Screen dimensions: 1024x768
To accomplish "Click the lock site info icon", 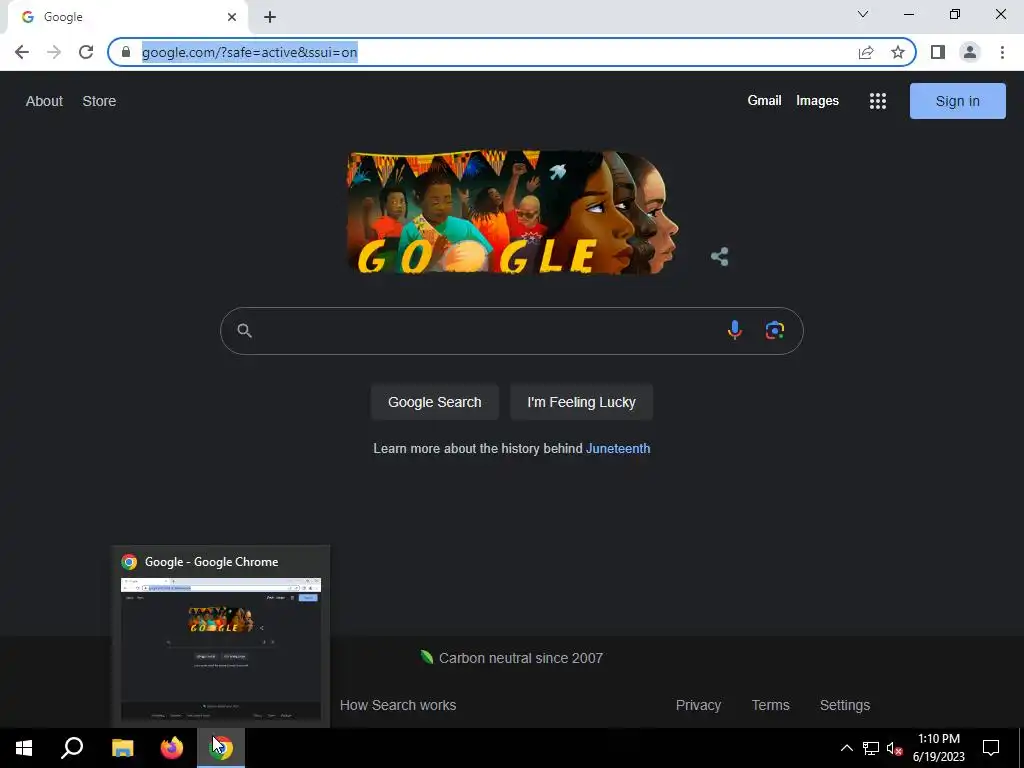I will point(126,52).
